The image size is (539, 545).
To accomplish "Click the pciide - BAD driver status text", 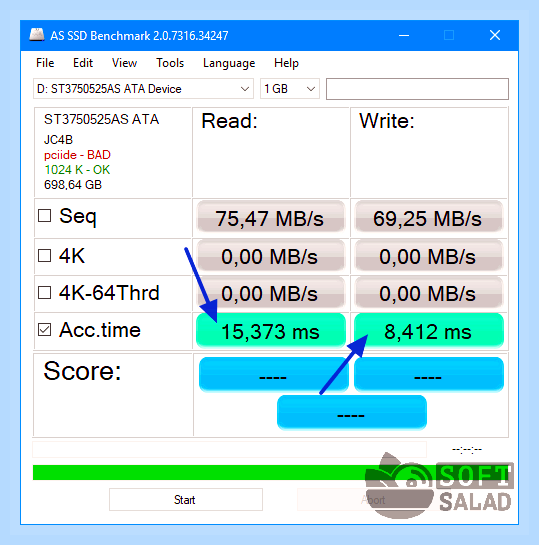I will (77, 155).
